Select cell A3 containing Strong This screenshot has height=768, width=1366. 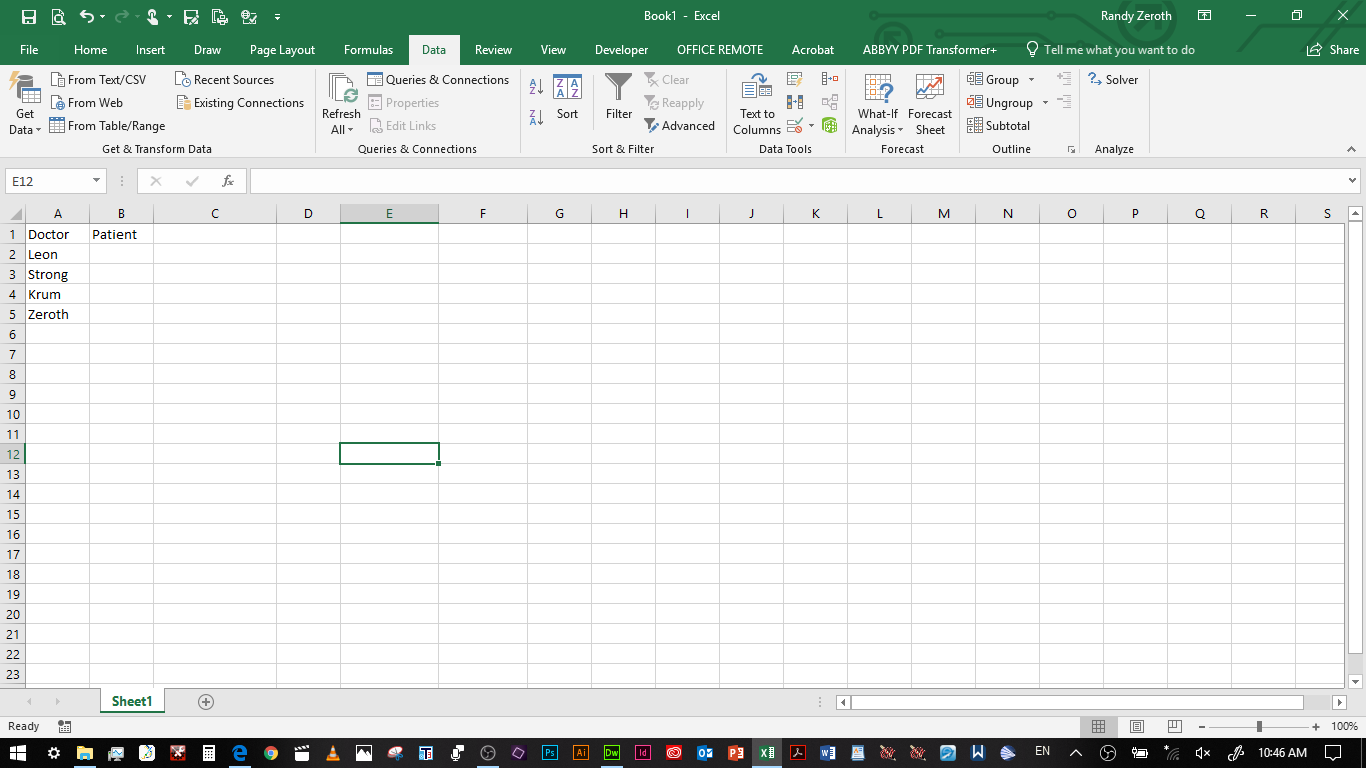(x=58, y=274)
